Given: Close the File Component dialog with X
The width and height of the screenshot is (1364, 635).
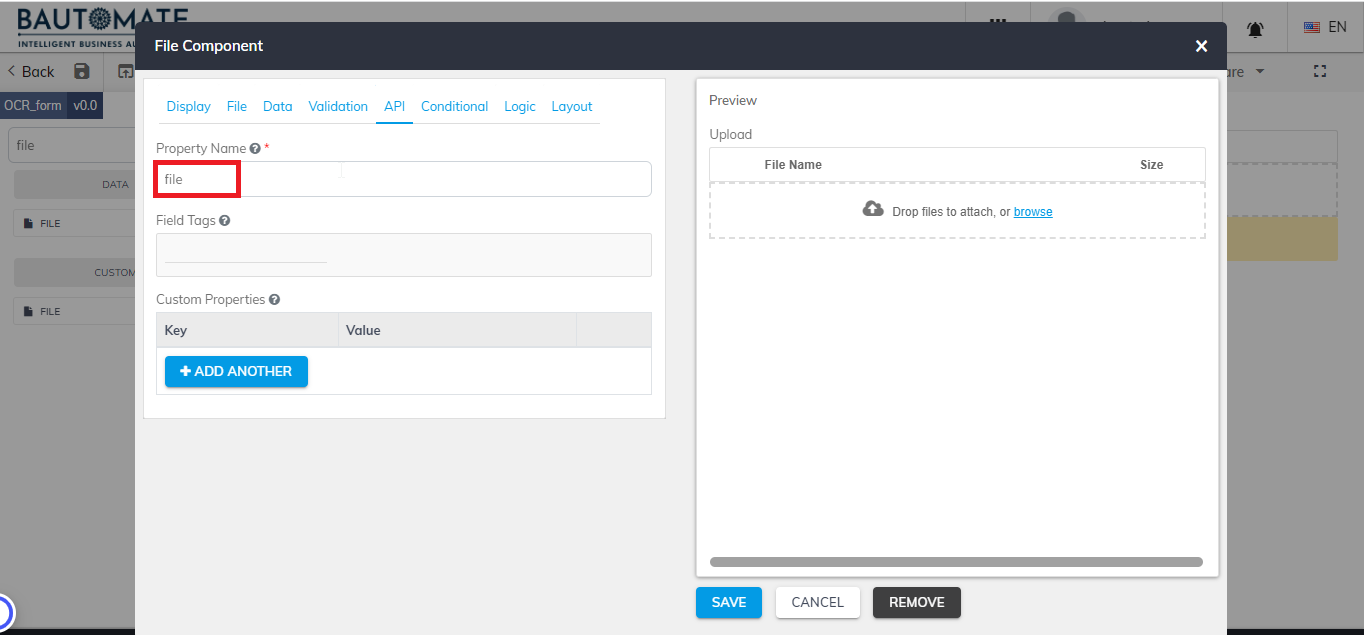Looking at the screenshot, I should [x=1201, y=46].
